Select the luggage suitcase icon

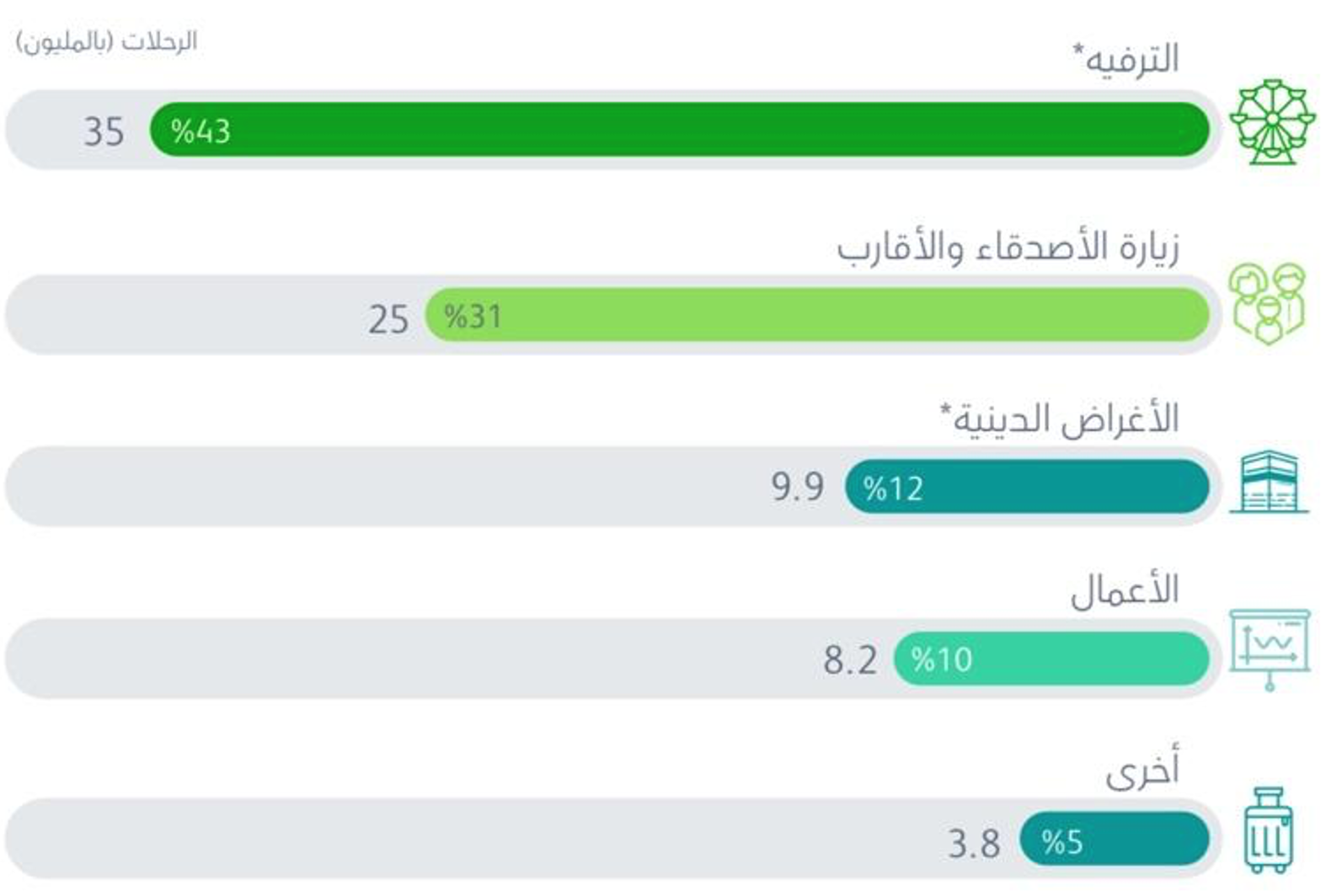pos(1268,830)
